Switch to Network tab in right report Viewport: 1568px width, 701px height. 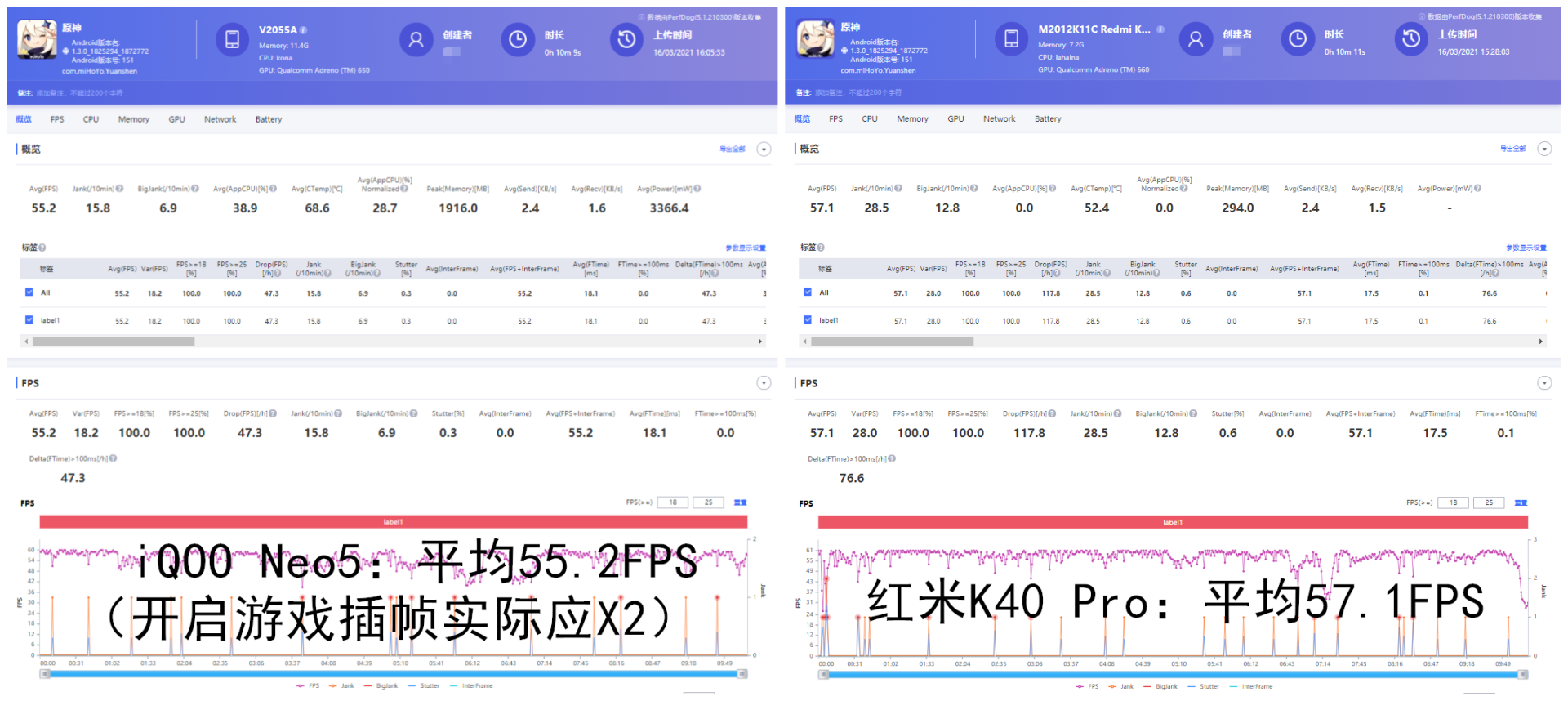coord(1000,118)
